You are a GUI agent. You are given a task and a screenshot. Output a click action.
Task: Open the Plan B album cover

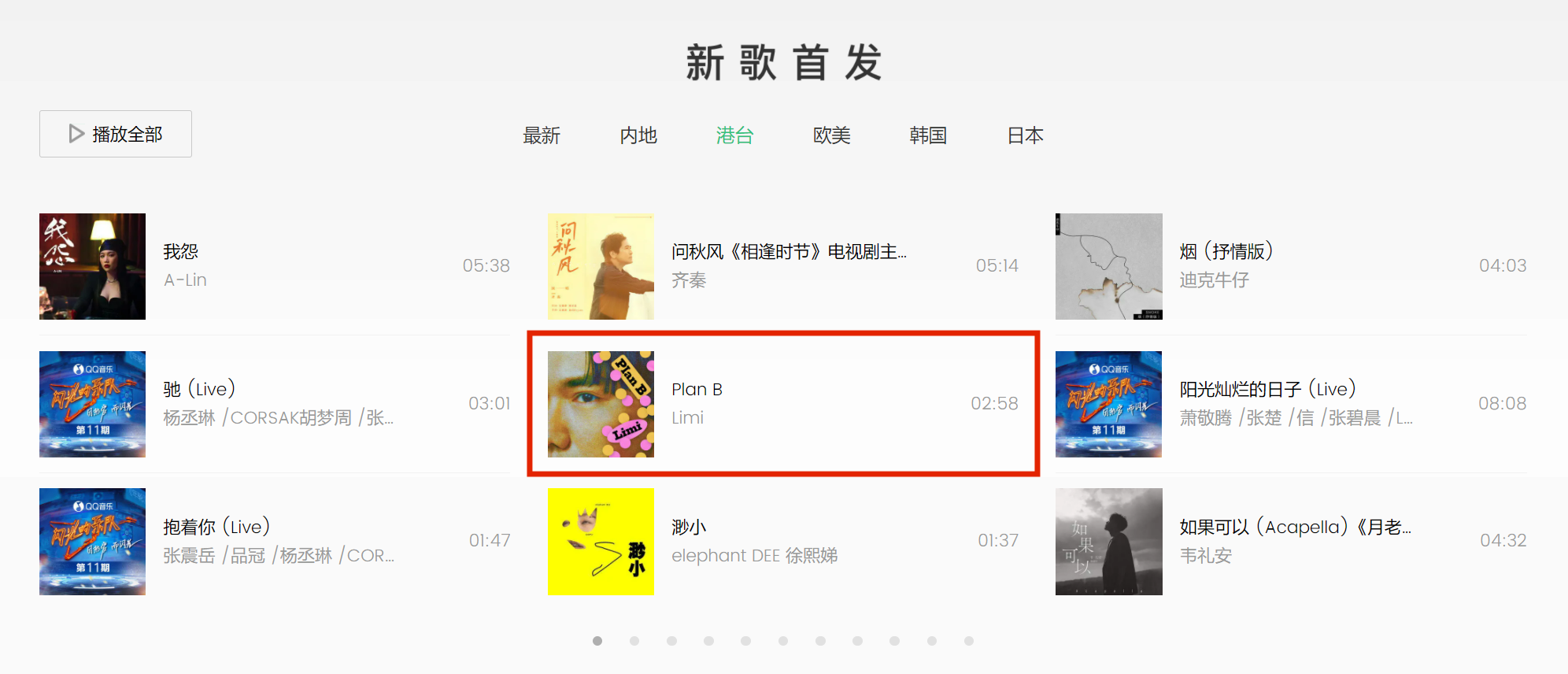point(601,404)
